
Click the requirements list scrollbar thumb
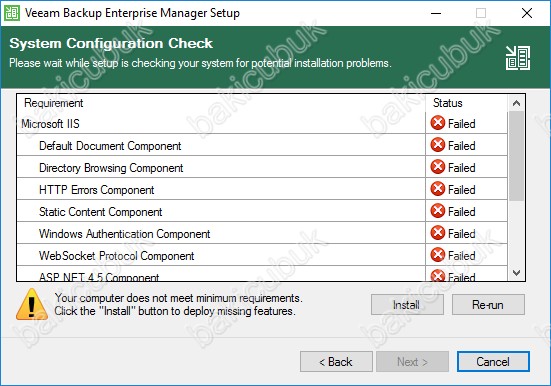[x=516, y=156]
